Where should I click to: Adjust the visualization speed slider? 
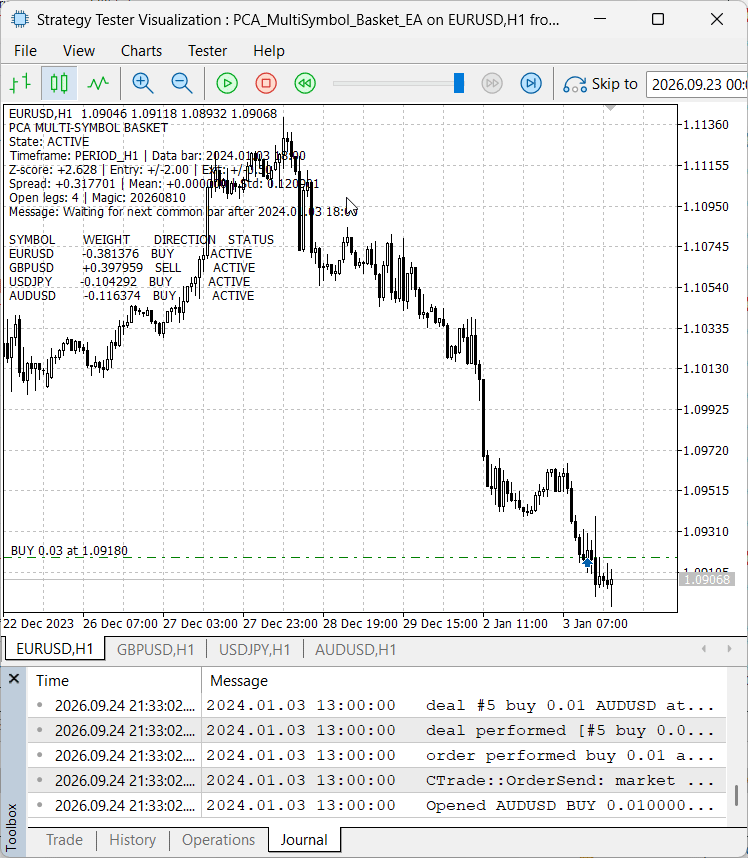459,83
